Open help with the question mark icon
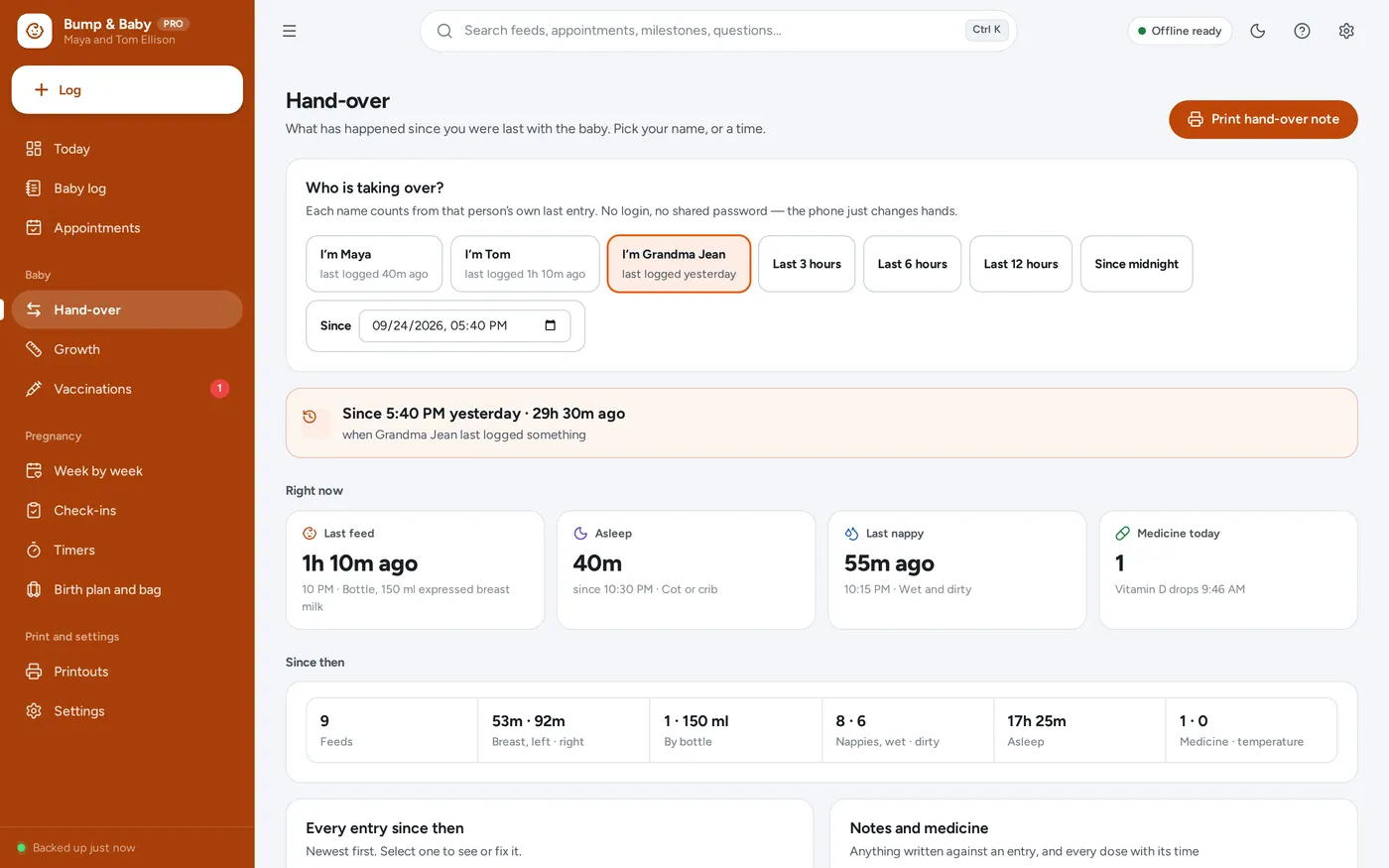 coord(1303,31)
